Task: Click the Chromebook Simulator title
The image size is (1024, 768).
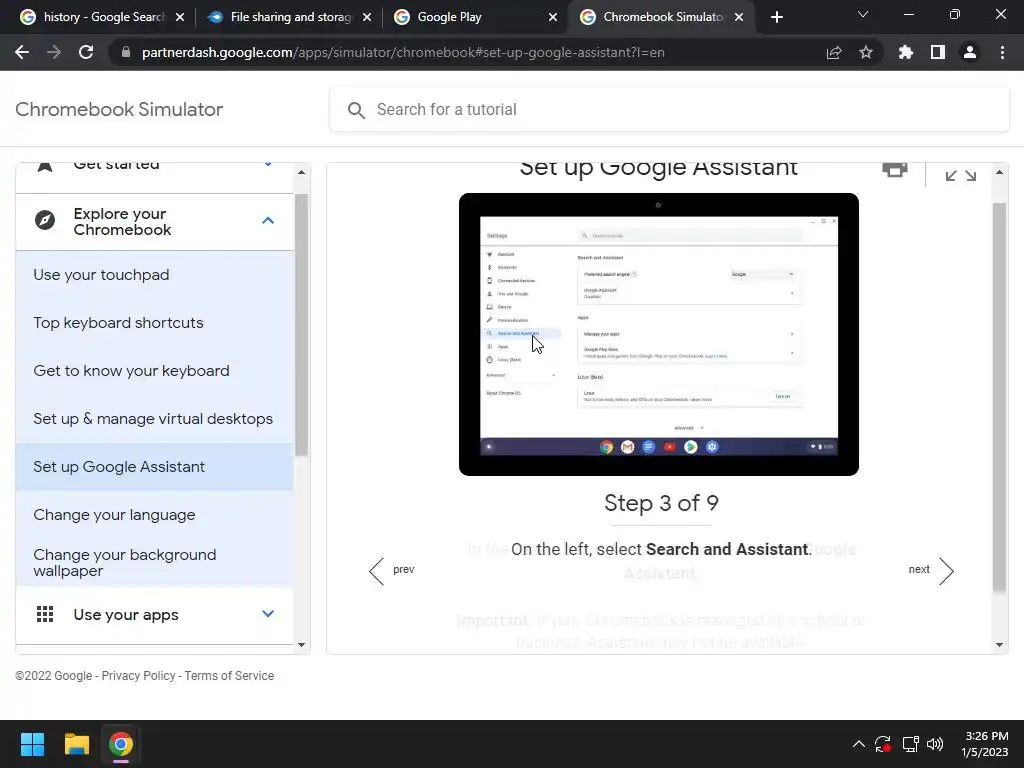Action: click(x=119, y=109)
